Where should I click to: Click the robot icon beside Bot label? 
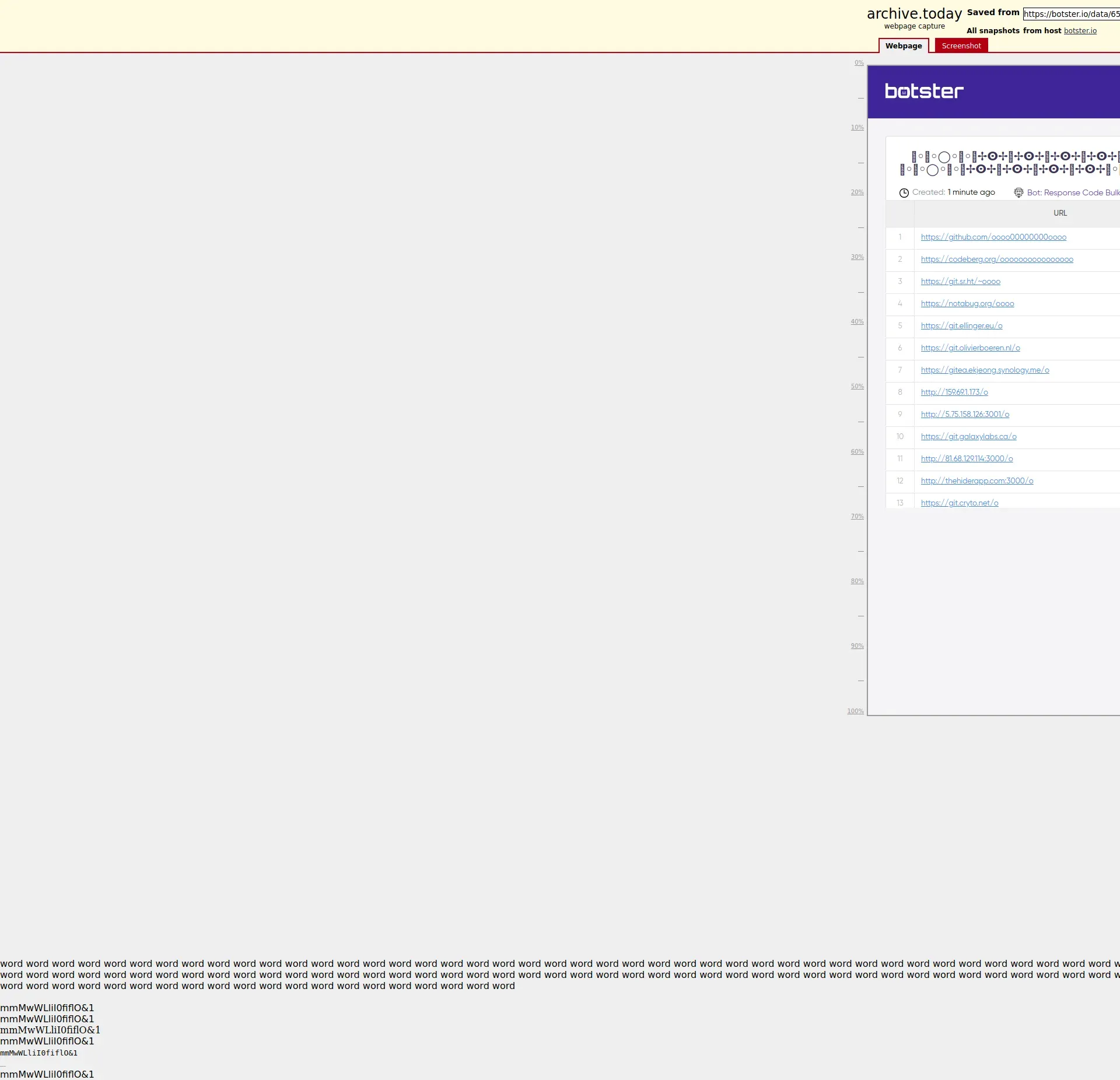tap(1019, 193)
